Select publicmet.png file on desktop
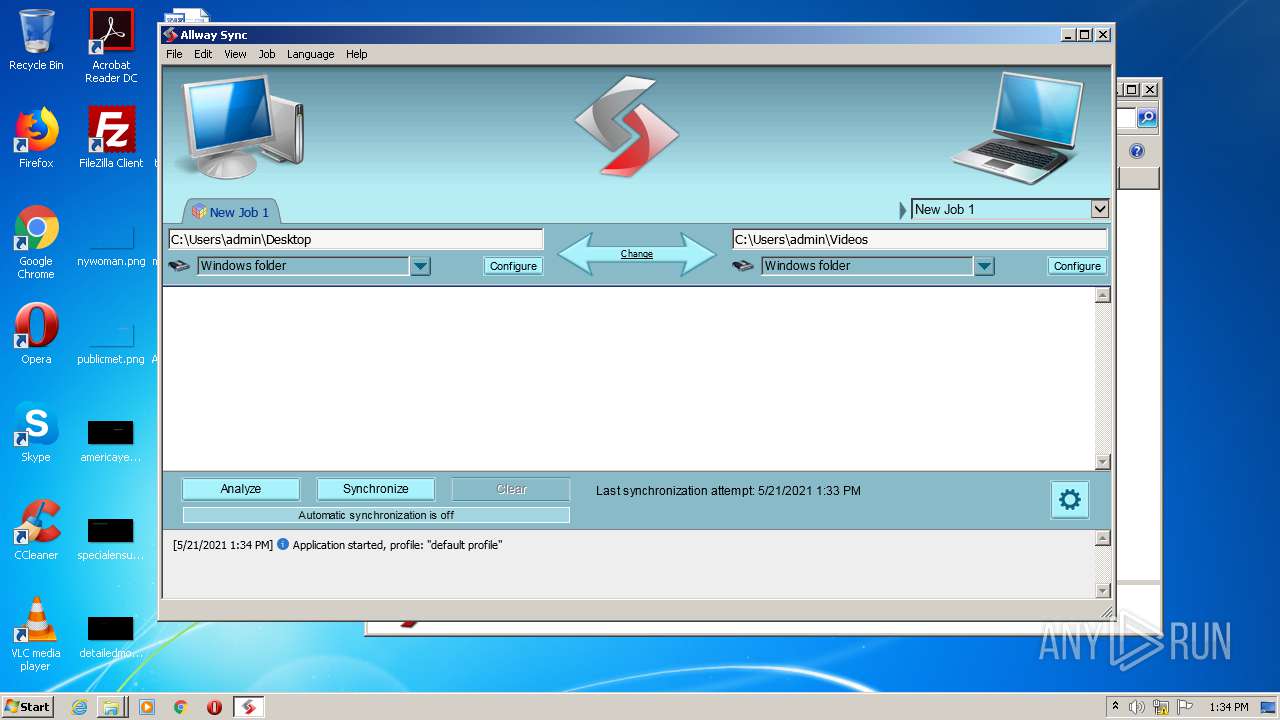Image resolution: width=1280 pixels, height=720 pixels. click(x=111, y=344)
